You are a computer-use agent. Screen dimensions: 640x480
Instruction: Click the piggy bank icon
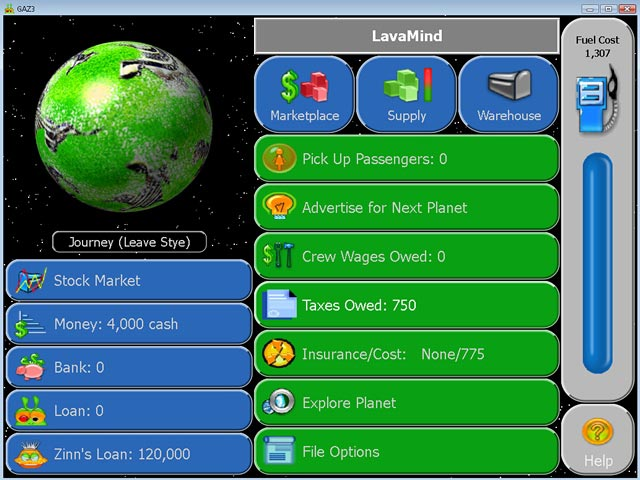click(x=30, y=367)
